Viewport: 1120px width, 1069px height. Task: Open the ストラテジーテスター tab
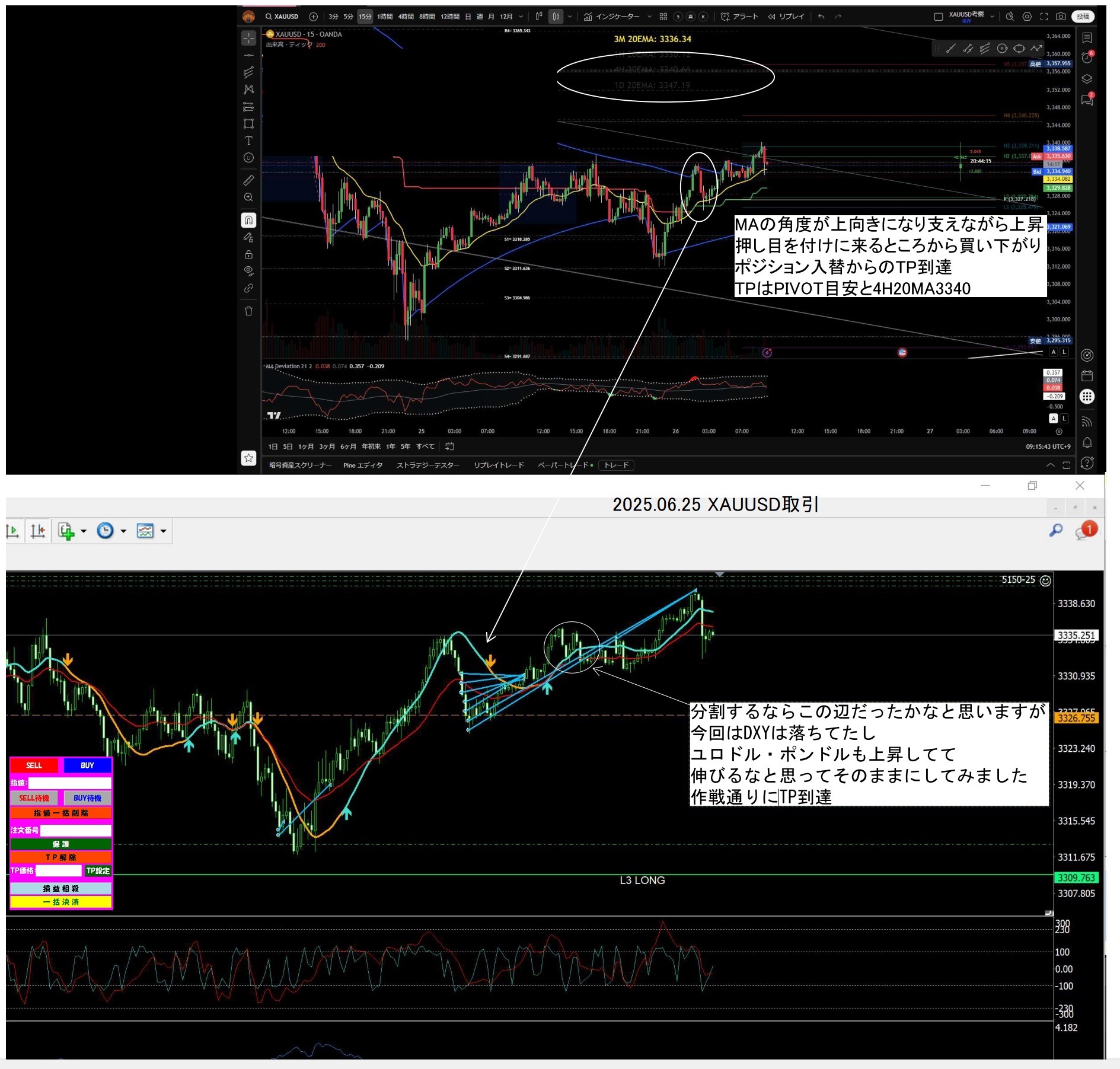428,465
